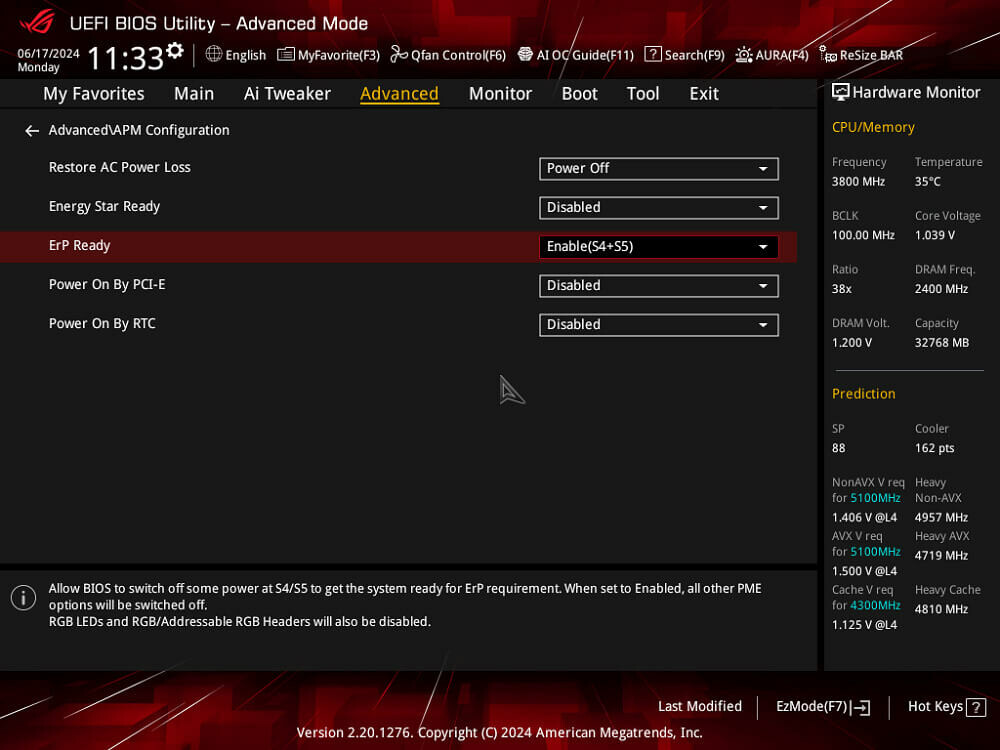Open Energy Star Ready dropdown
The image size is (1000, 750).
point(659,207)
